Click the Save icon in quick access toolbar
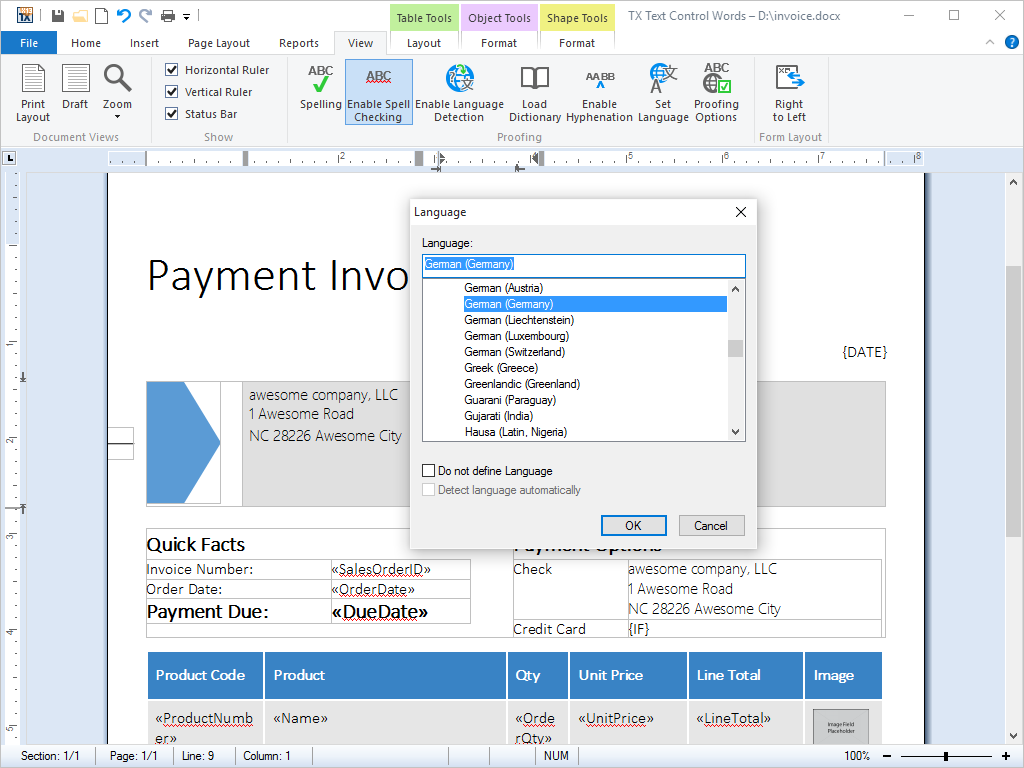Screen dimensions: 1024x768 pos(58,16)
